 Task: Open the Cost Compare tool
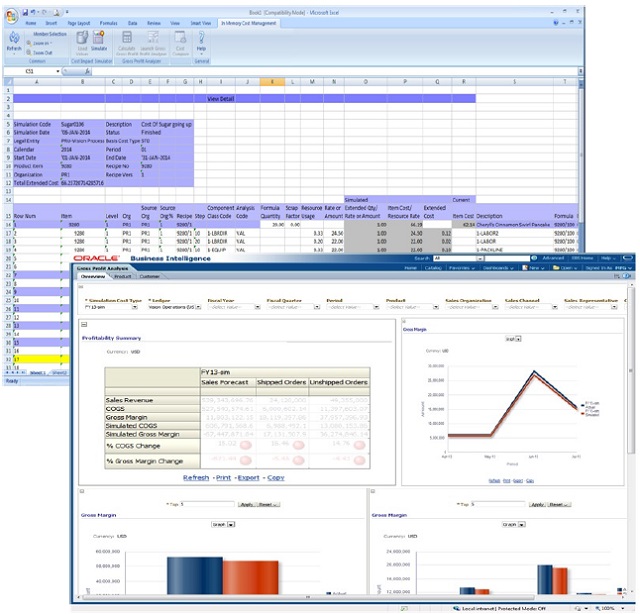coord(180,42)
